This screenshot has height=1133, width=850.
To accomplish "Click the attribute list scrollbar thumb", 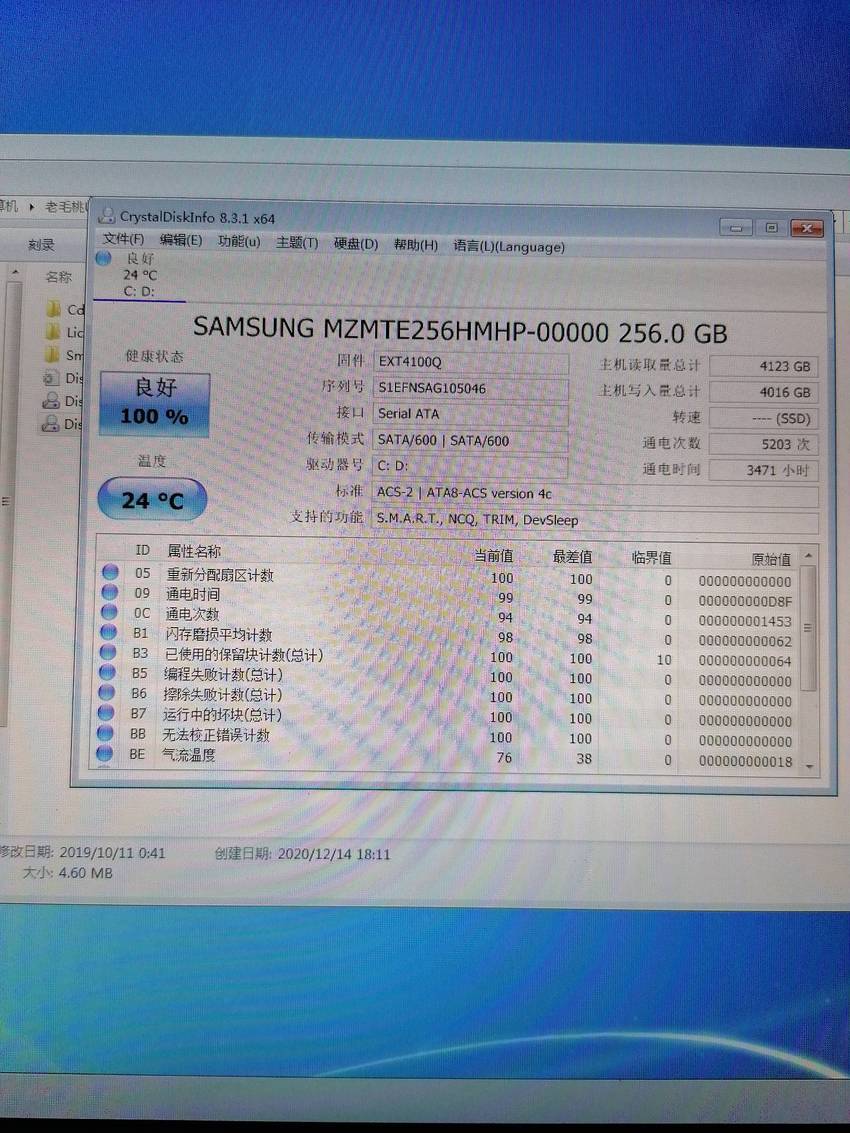I will [x=809, y=628].
